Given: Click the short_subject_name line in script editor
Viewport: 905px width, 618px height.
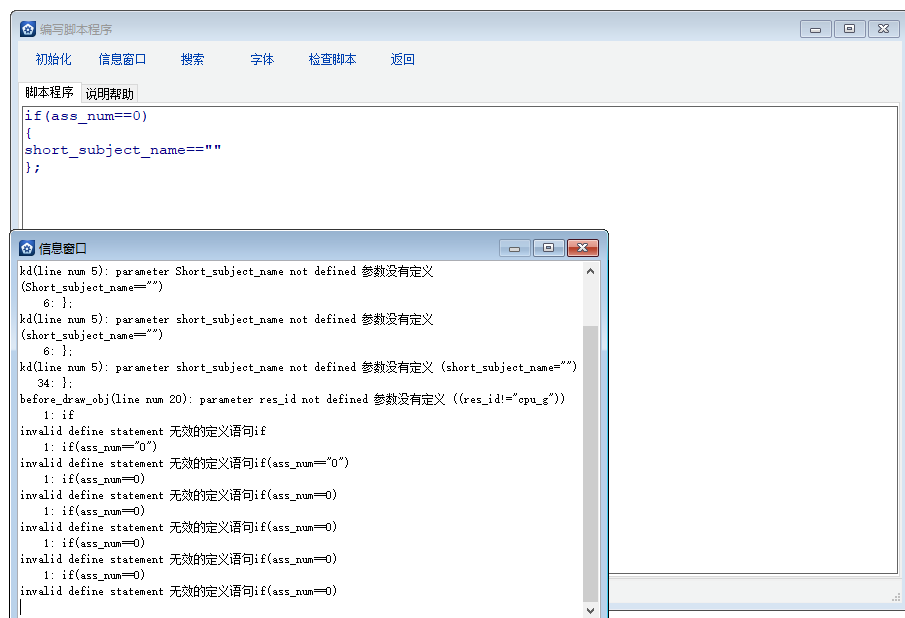Looking at the screenshot, I should 122,150.
